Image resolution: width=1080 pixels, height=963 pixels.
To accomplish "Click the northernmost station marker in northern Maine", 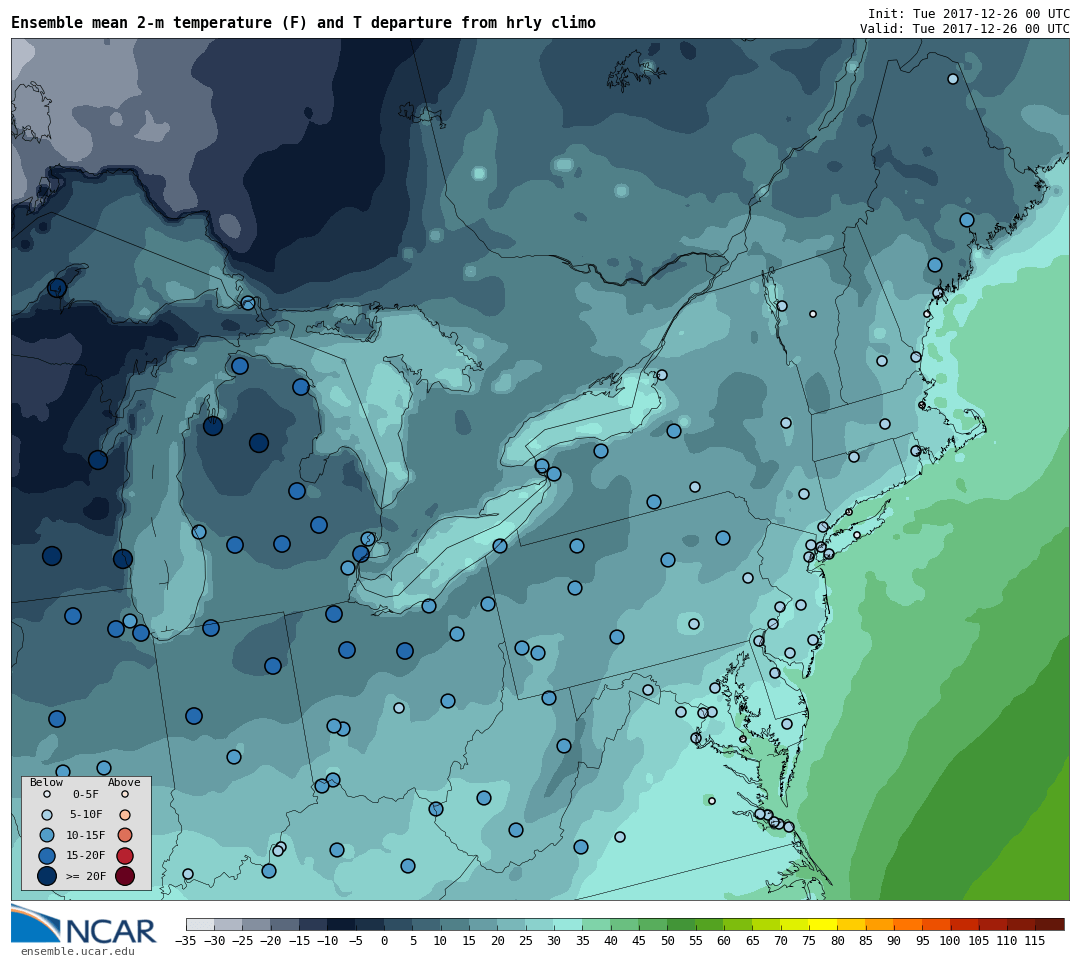I will click(x=953, y=79).
